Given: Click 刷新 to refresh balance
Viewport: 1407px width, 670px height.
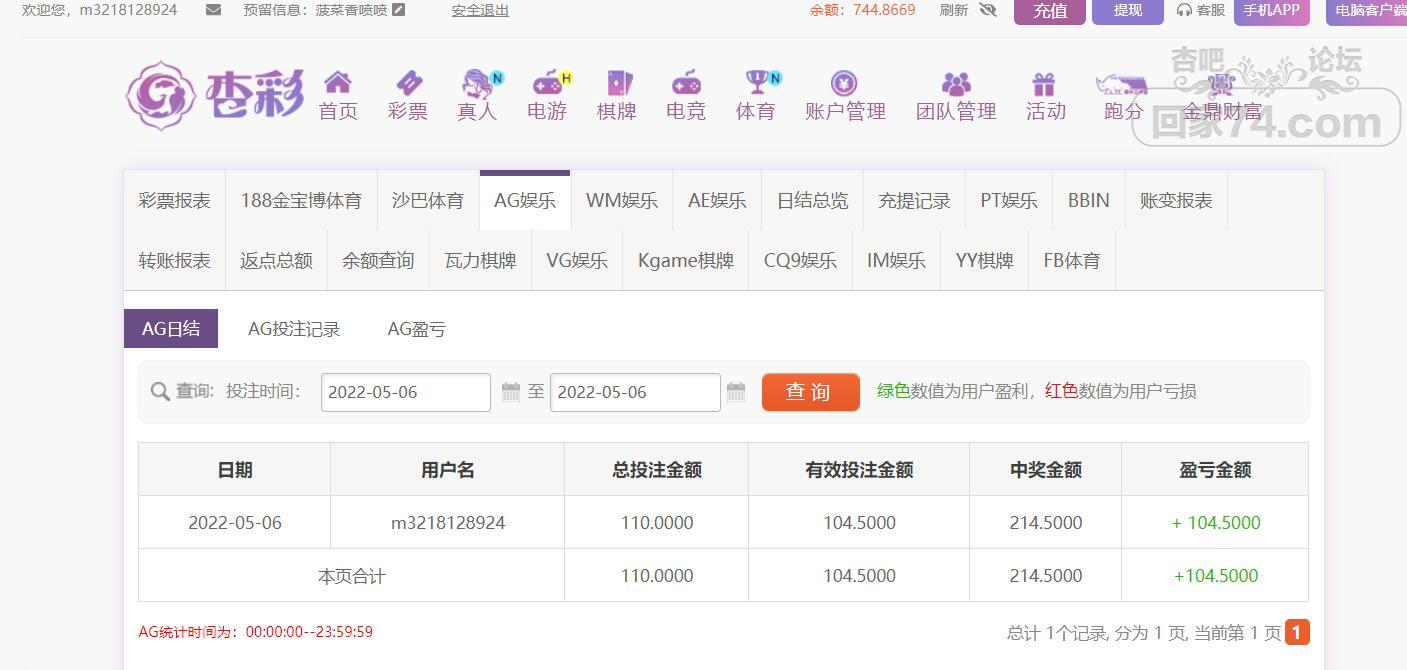Looking at the screenshot, I should [954, 10].
